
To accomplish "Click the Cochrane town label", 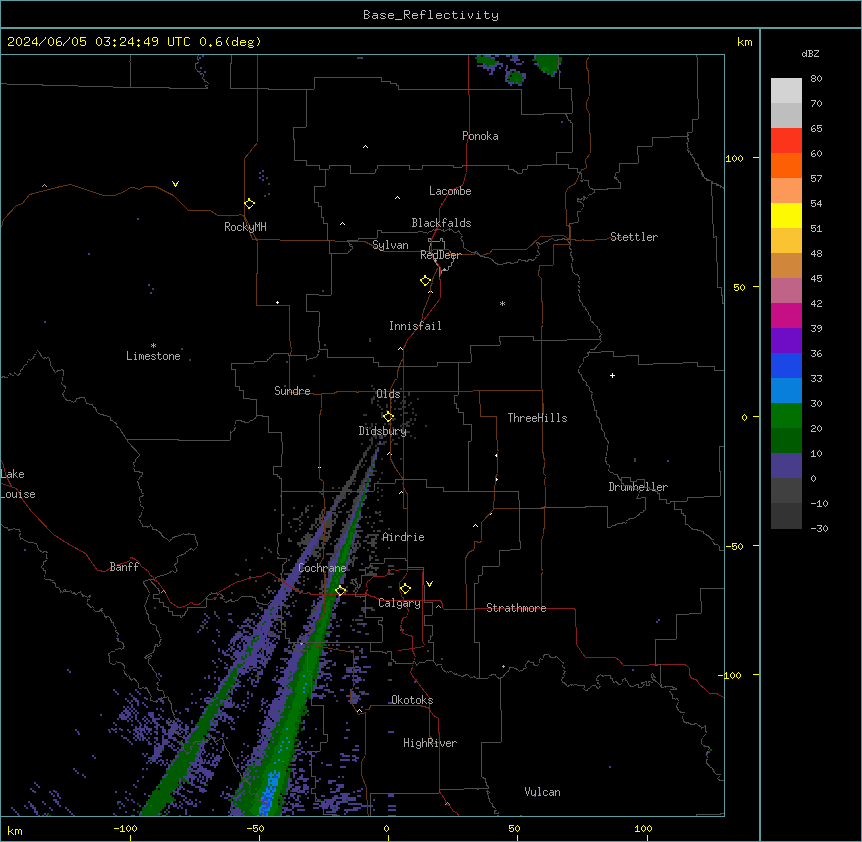I will point(322,568).
